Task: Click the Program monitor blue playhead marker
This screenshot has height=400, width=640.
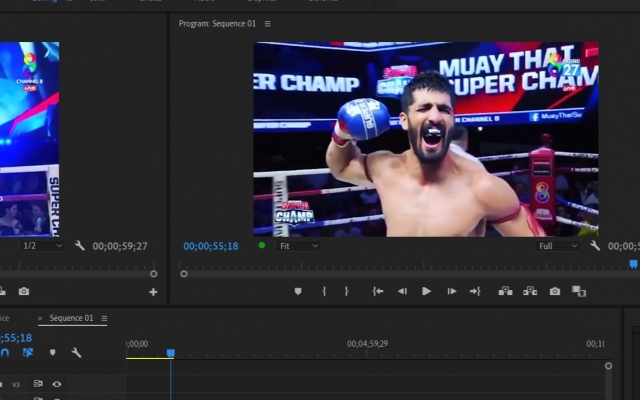Action: tap(633, 264)
